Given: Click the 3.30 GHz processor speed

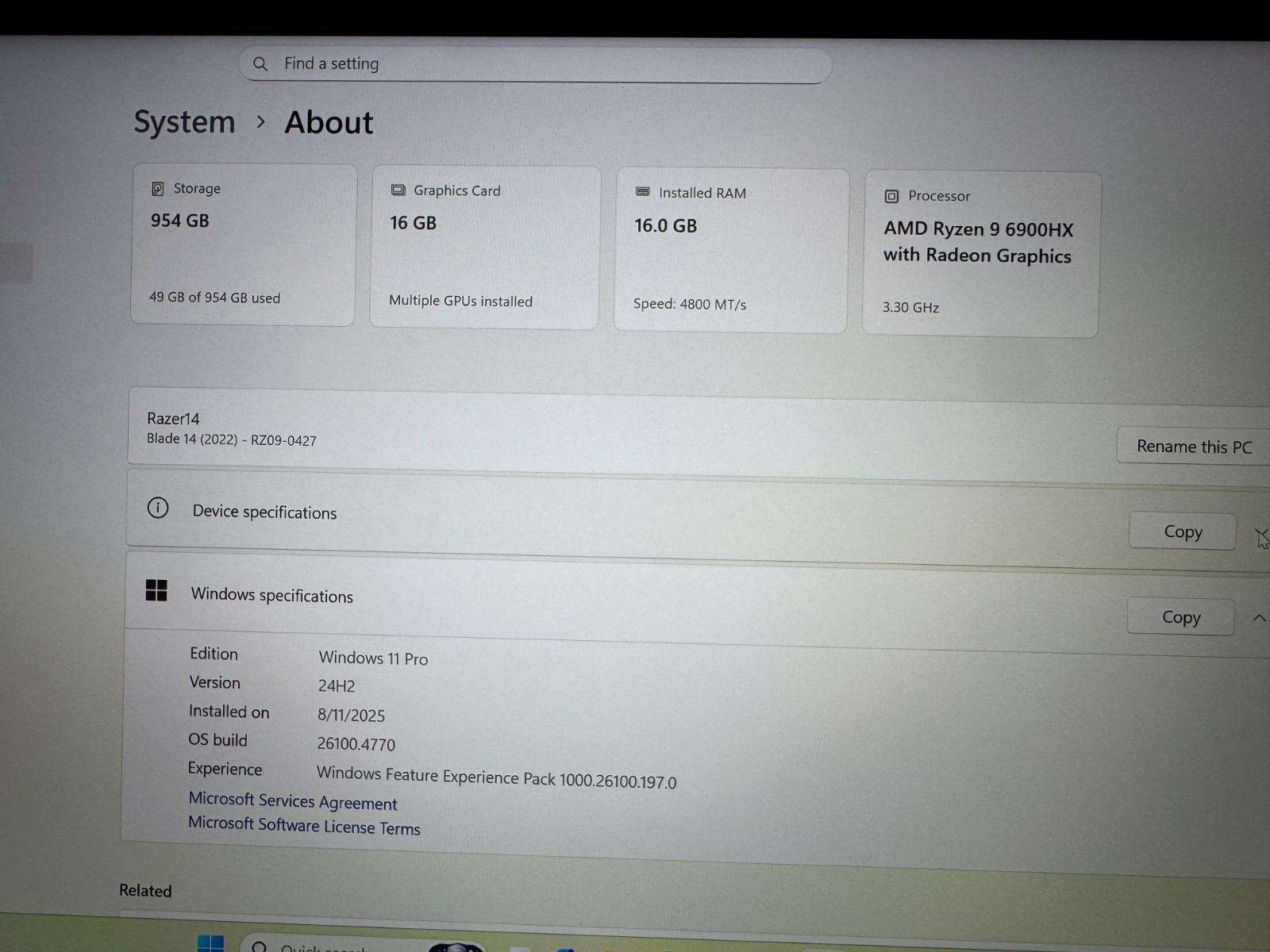Looking at the screenshot, I should 910,307.
